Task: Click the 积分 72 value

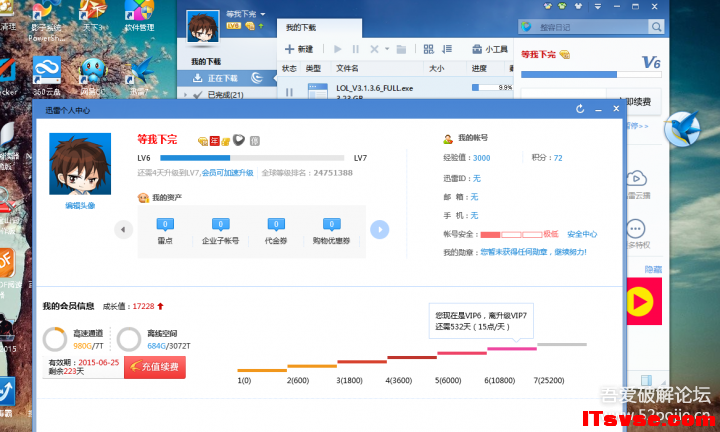Action: coord(558,158)
